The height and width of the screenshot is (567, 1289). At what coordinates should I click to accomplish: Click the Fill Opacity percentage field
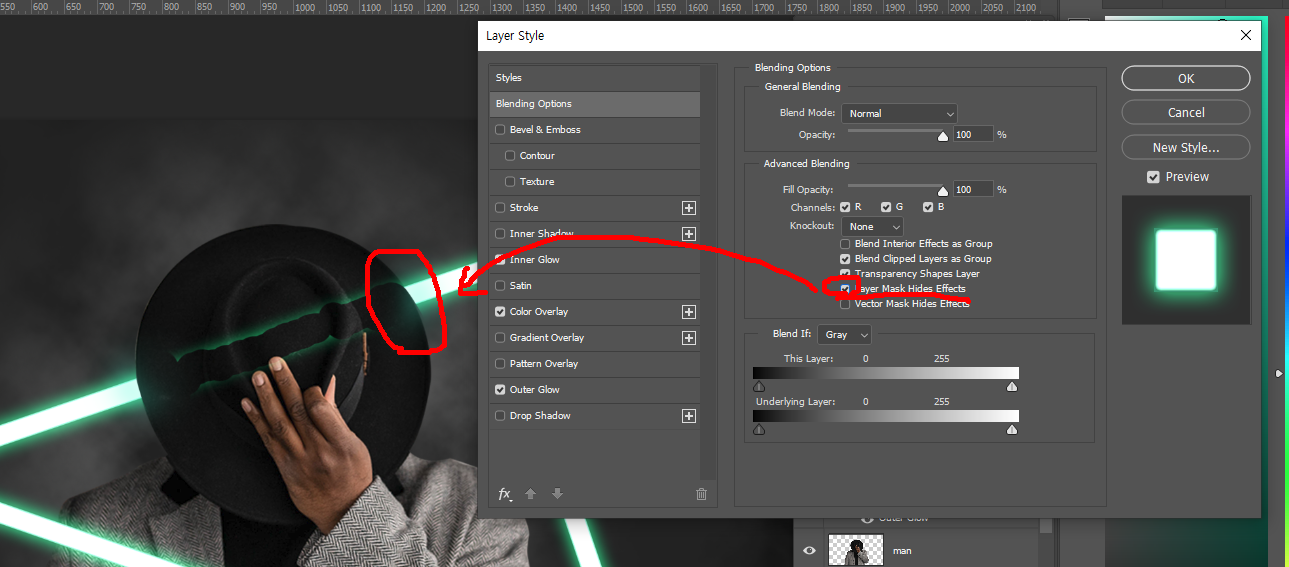[973, 189]
